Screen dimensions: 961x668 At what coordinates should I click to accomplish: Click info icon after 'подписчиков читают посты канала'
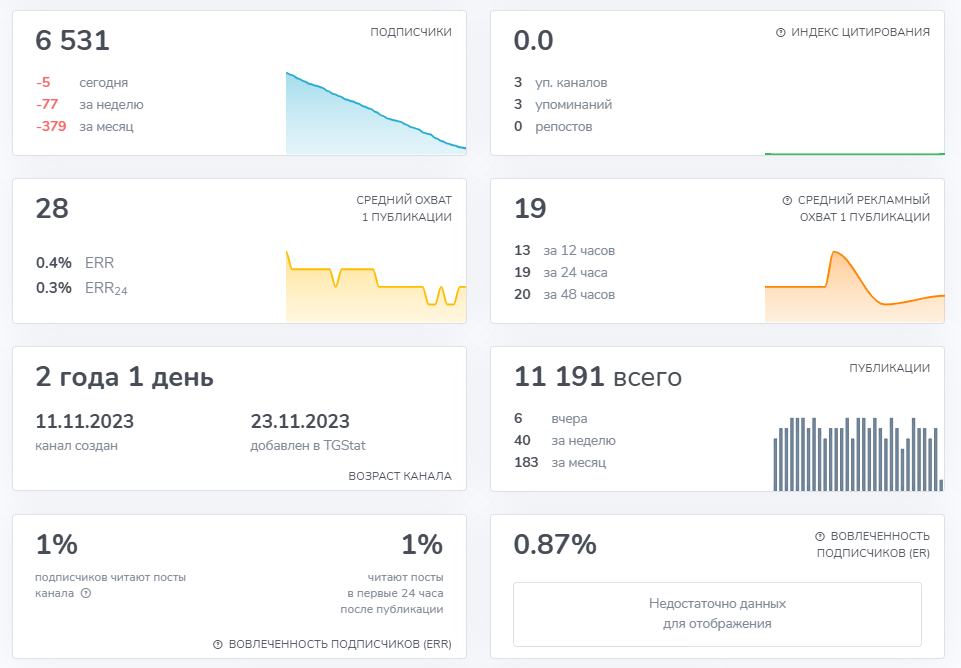point(86,593)
